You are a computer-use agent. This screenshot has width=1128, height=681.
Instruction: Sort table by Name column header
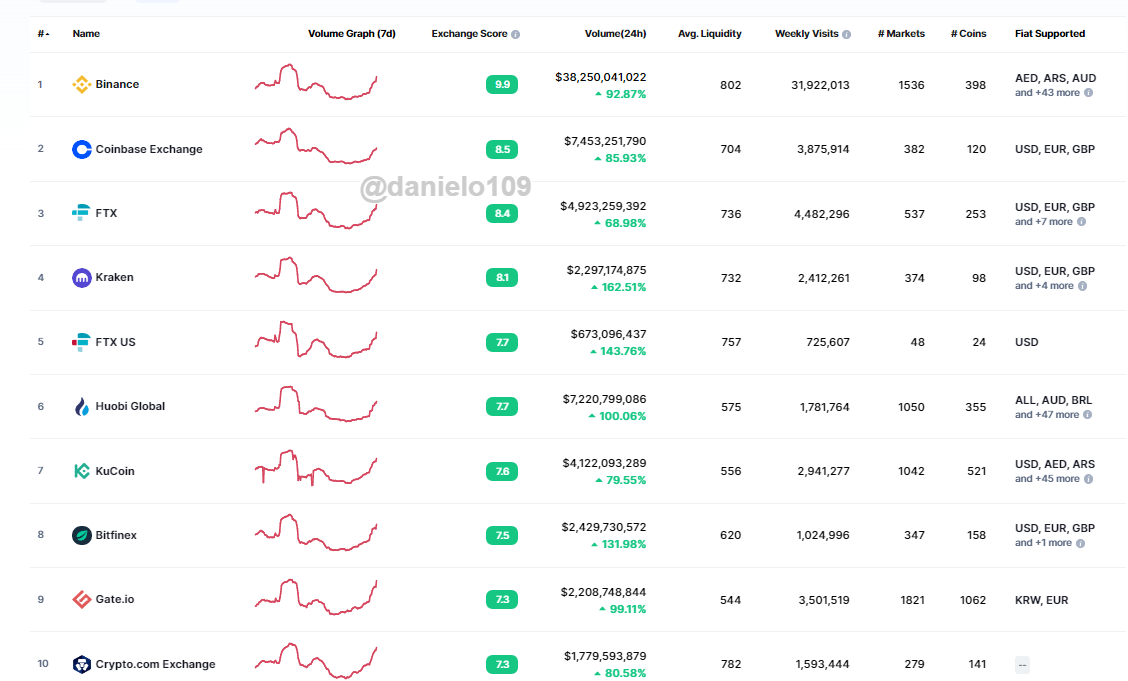click(x=86, y=34)
